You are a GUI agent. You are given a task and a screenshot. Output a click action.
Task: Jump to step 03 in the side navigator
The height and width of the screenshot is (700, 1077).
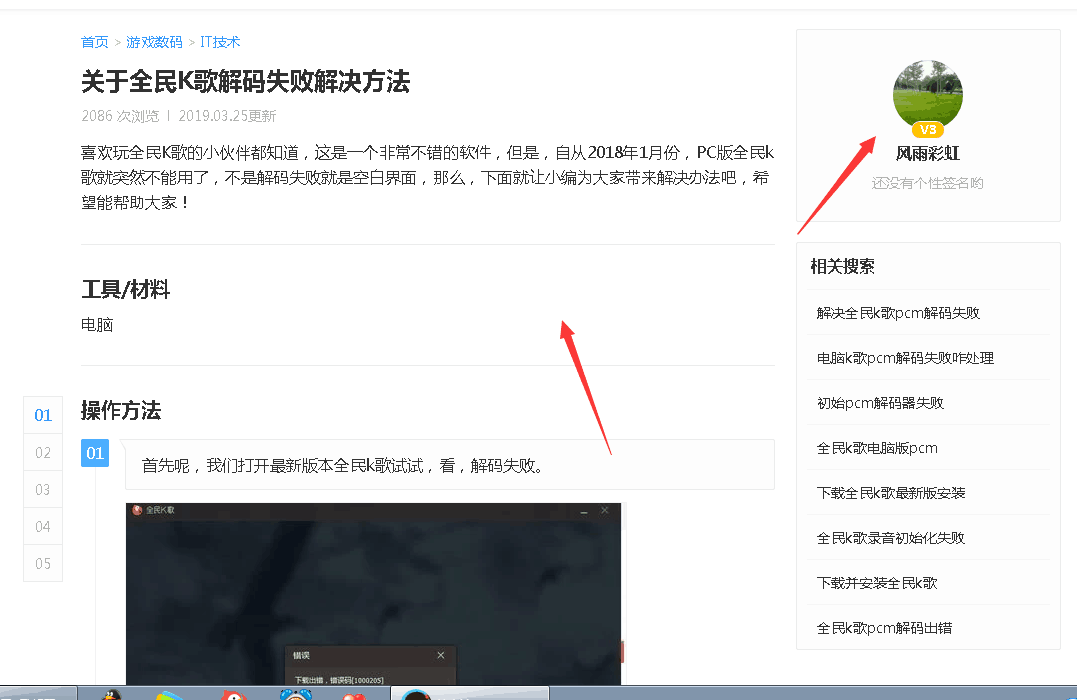(43, 490)
